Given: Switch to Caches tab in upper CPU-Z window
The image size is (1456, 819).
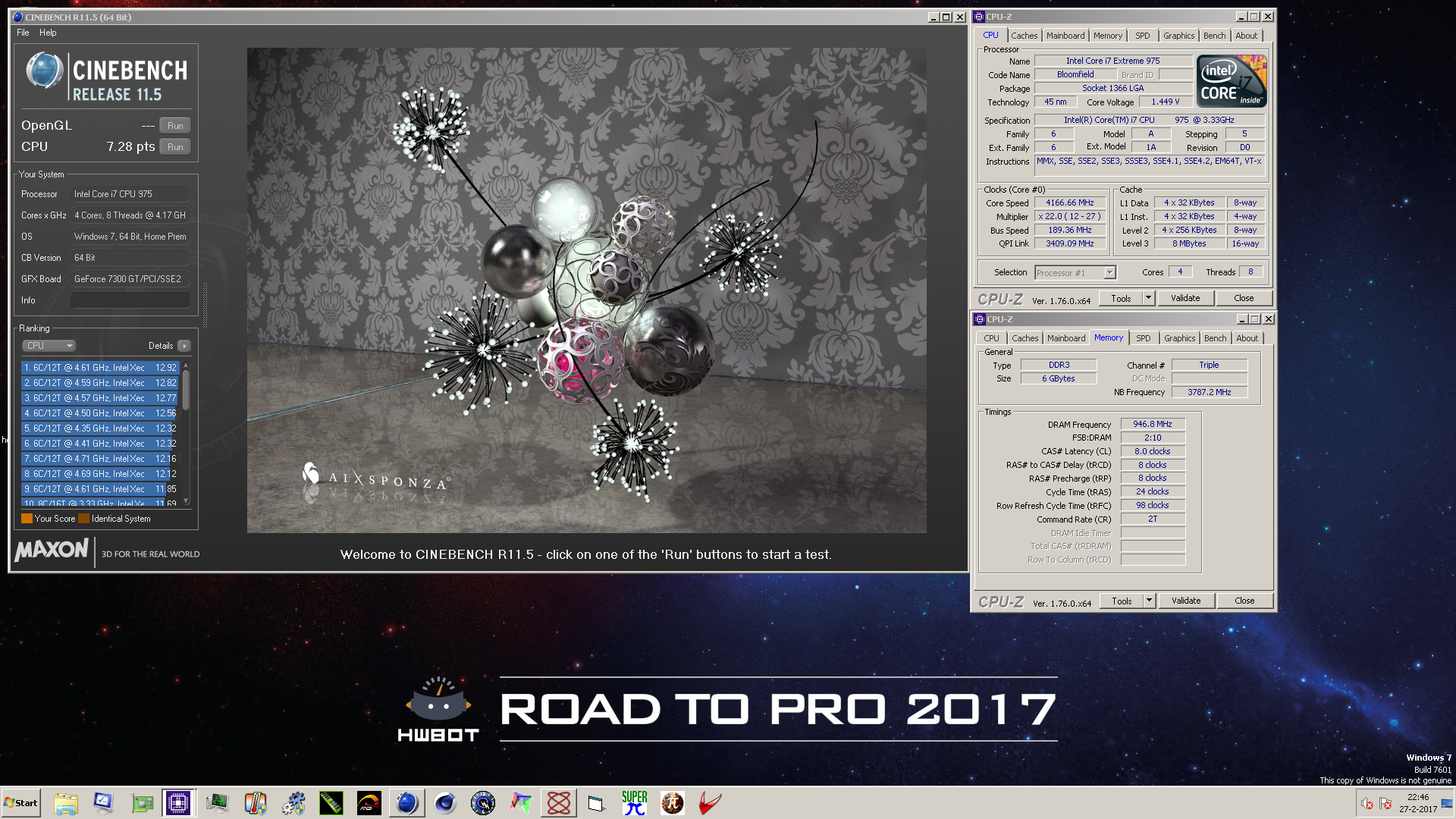Looking at the screenshot, I should point(1024,36).
